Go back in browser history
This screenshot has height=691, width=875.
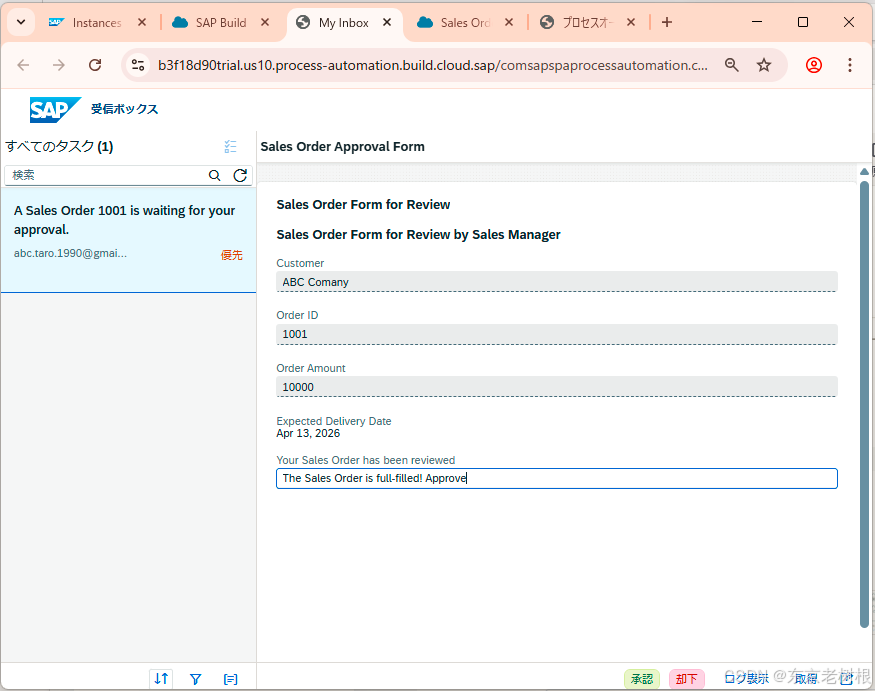(x=23, y=65)
